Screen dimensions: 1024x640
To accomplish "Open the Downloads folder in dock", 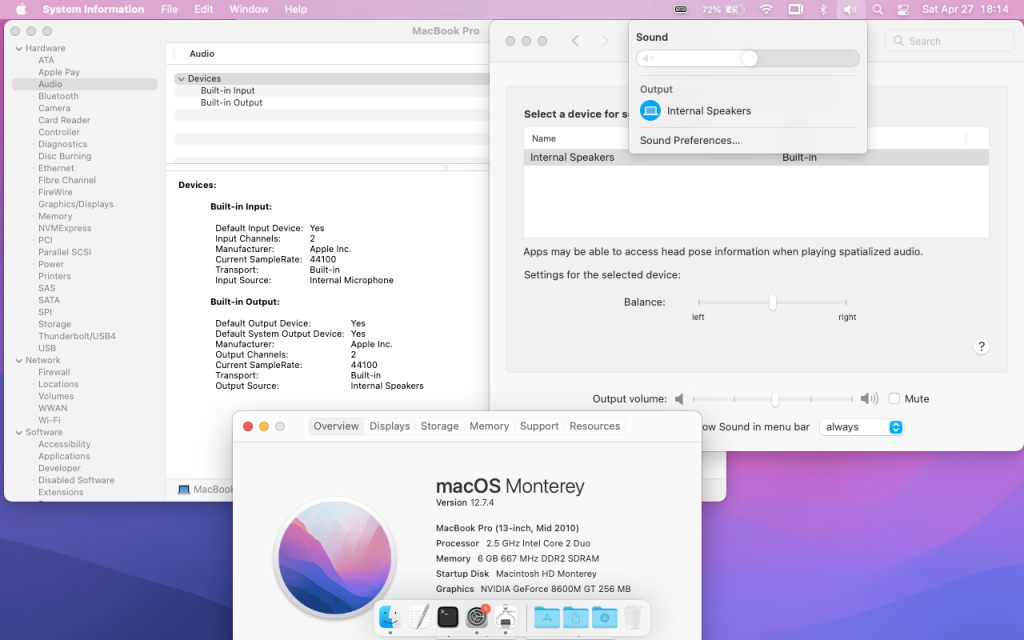I will pos(604,617).
